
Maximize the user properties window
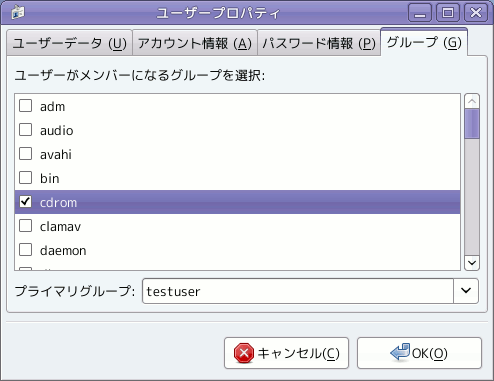point(448,13)
